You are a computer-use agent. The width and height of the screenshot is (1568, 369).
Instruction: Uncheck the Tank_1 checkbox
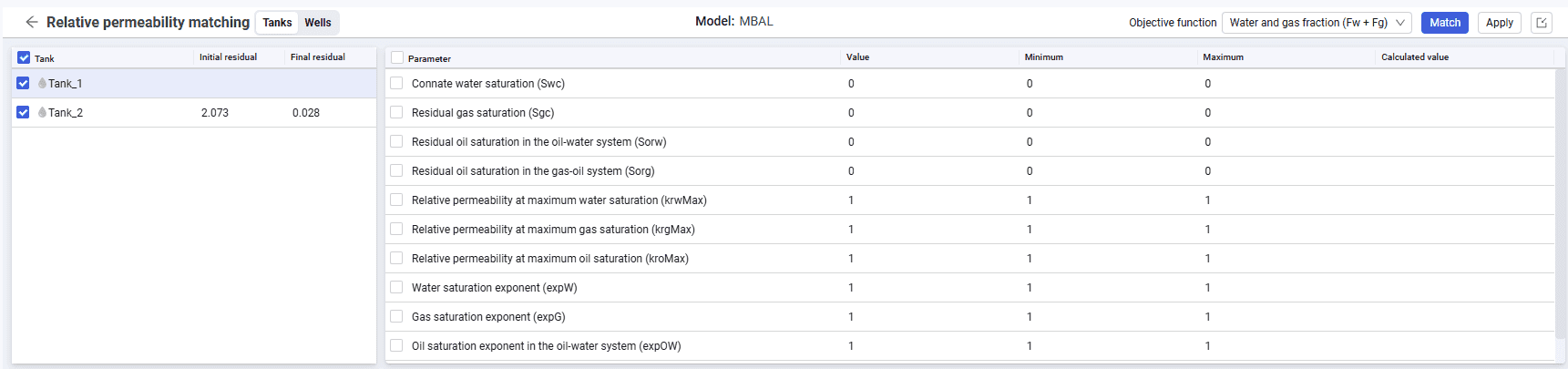click(23, 83)
